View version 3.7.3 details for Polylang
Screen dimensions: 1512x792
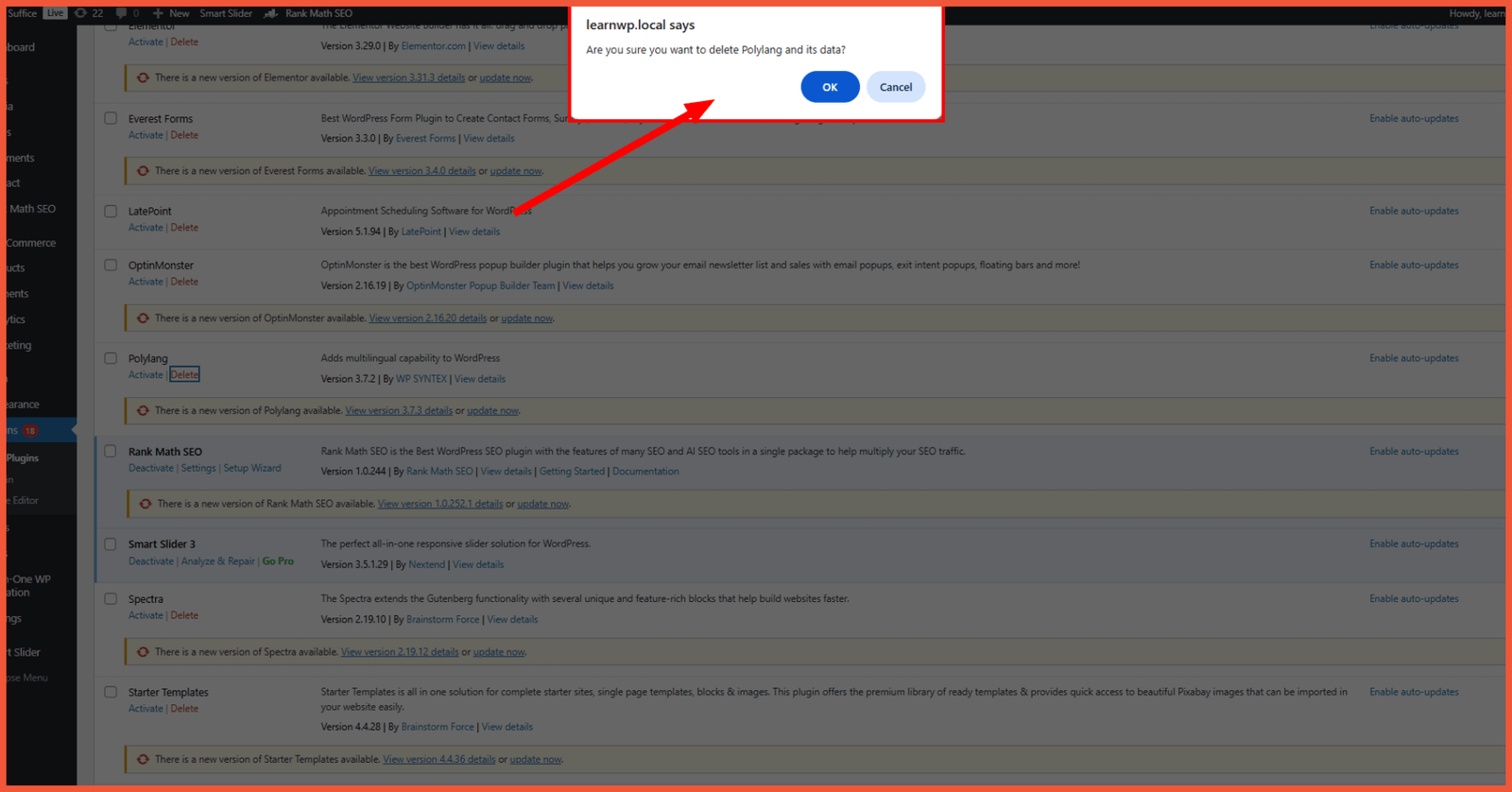[399, 411]
